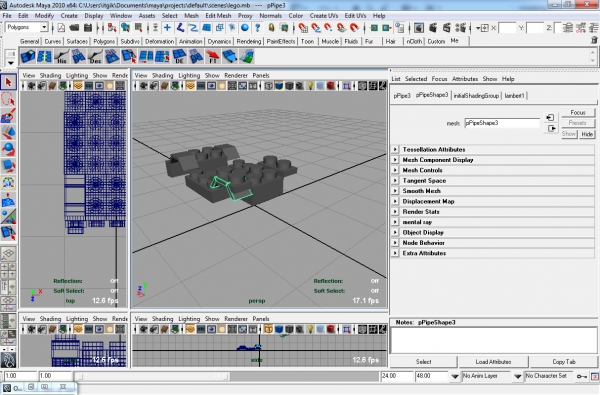Click the single perspective layout icon
The height and width of the screenshot is (395, 600).
[x=8, y=254]
